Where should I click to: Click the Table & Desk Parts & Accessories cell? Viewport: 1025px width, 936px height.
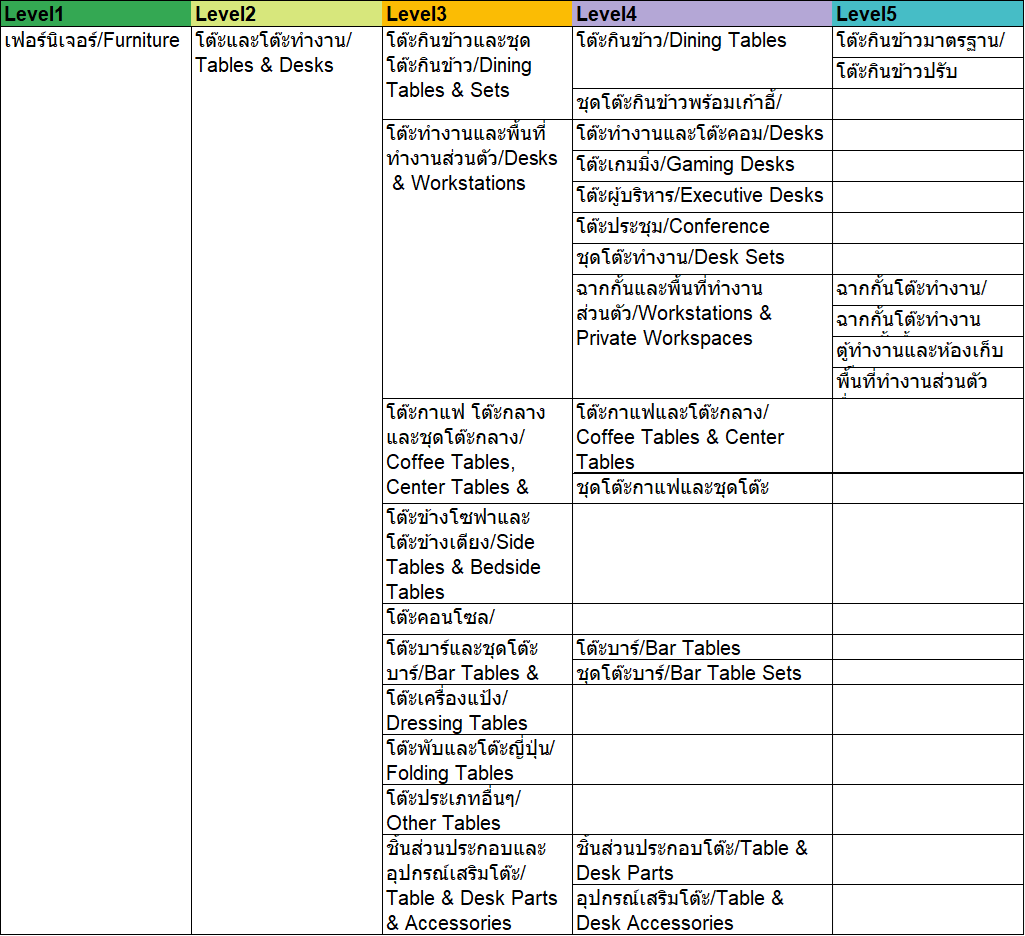[477, 884]
